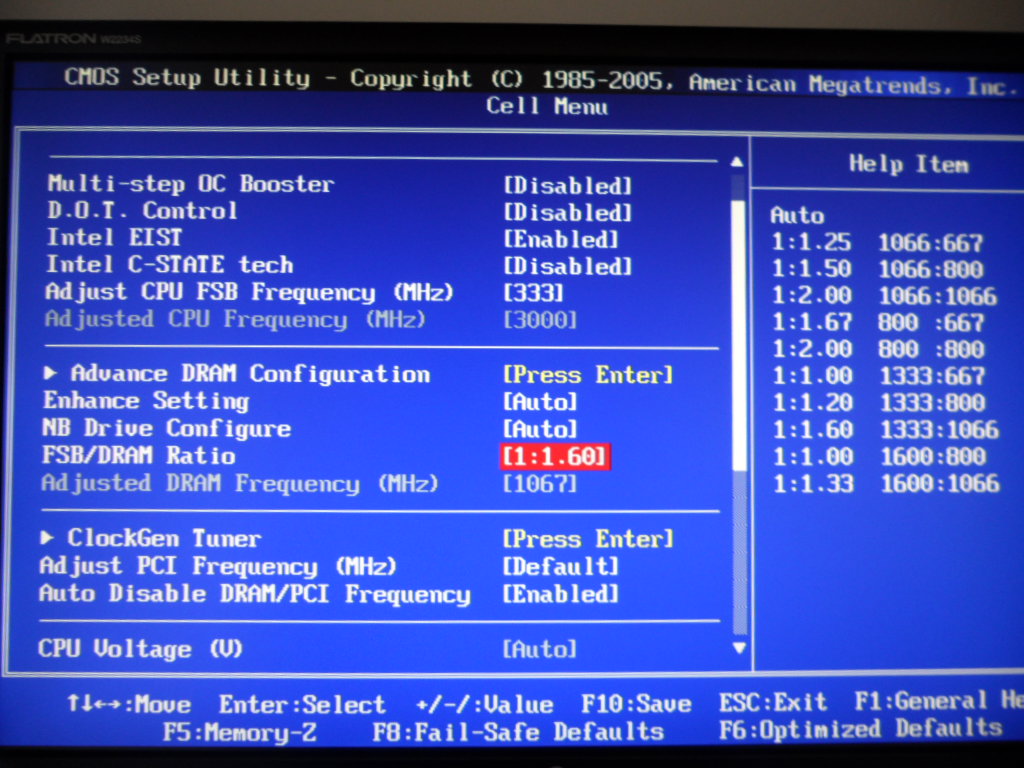Image resolution: width=1024 pixels, height=768 pixels.
Task: Open Enhance Setting Auto value
Action: coord(540,402)
